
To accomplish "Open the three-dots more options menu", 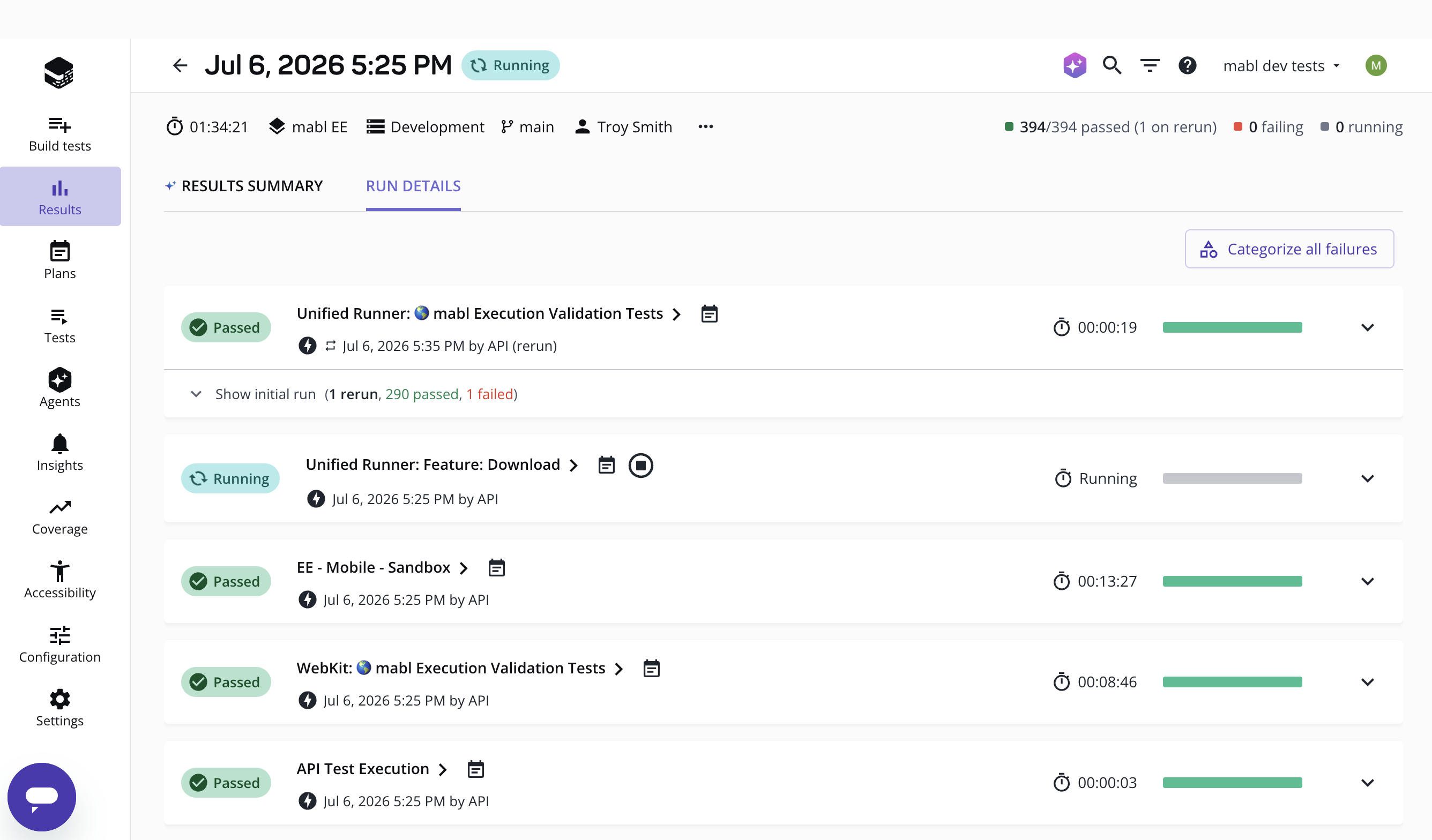I will pos(705,126).
